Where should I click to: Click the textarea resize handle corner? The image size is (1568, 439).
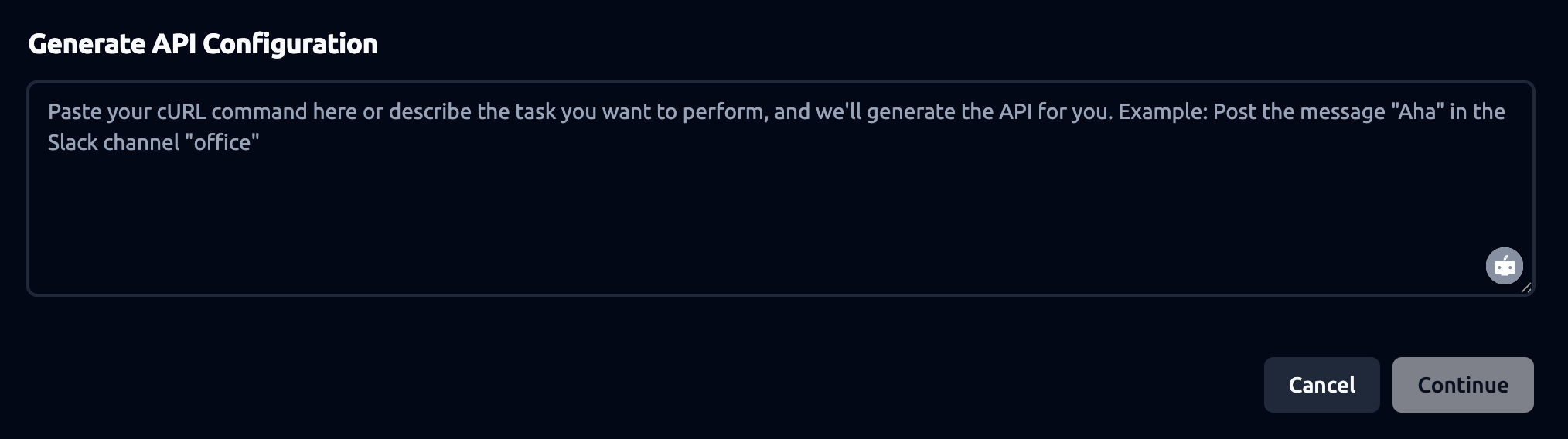coord(1525,288)
